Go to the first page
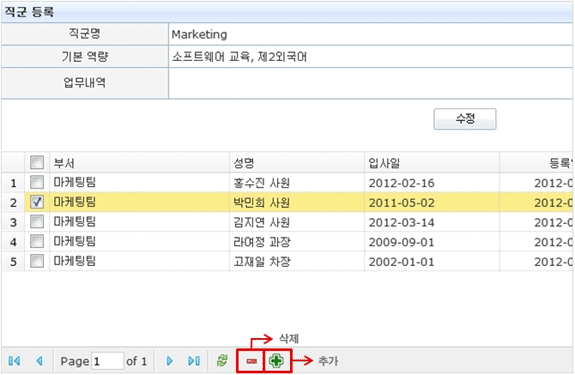 (x=14, y=361)
